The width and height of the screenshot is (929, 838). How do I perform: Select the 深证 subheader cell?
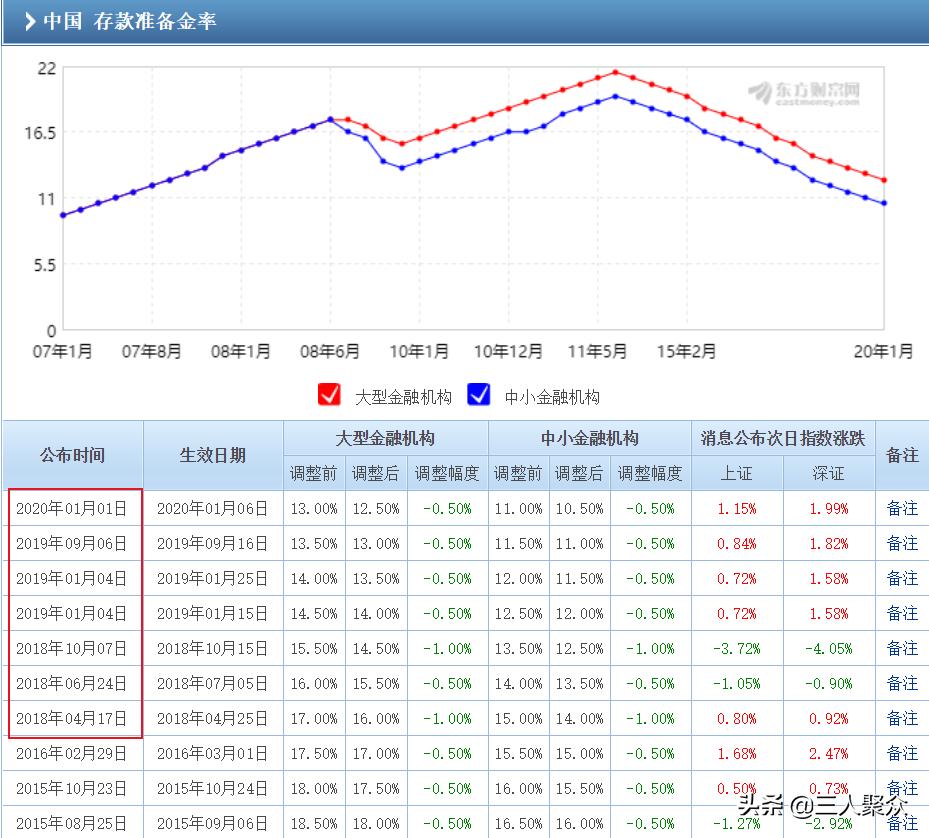tap(828, 473)
